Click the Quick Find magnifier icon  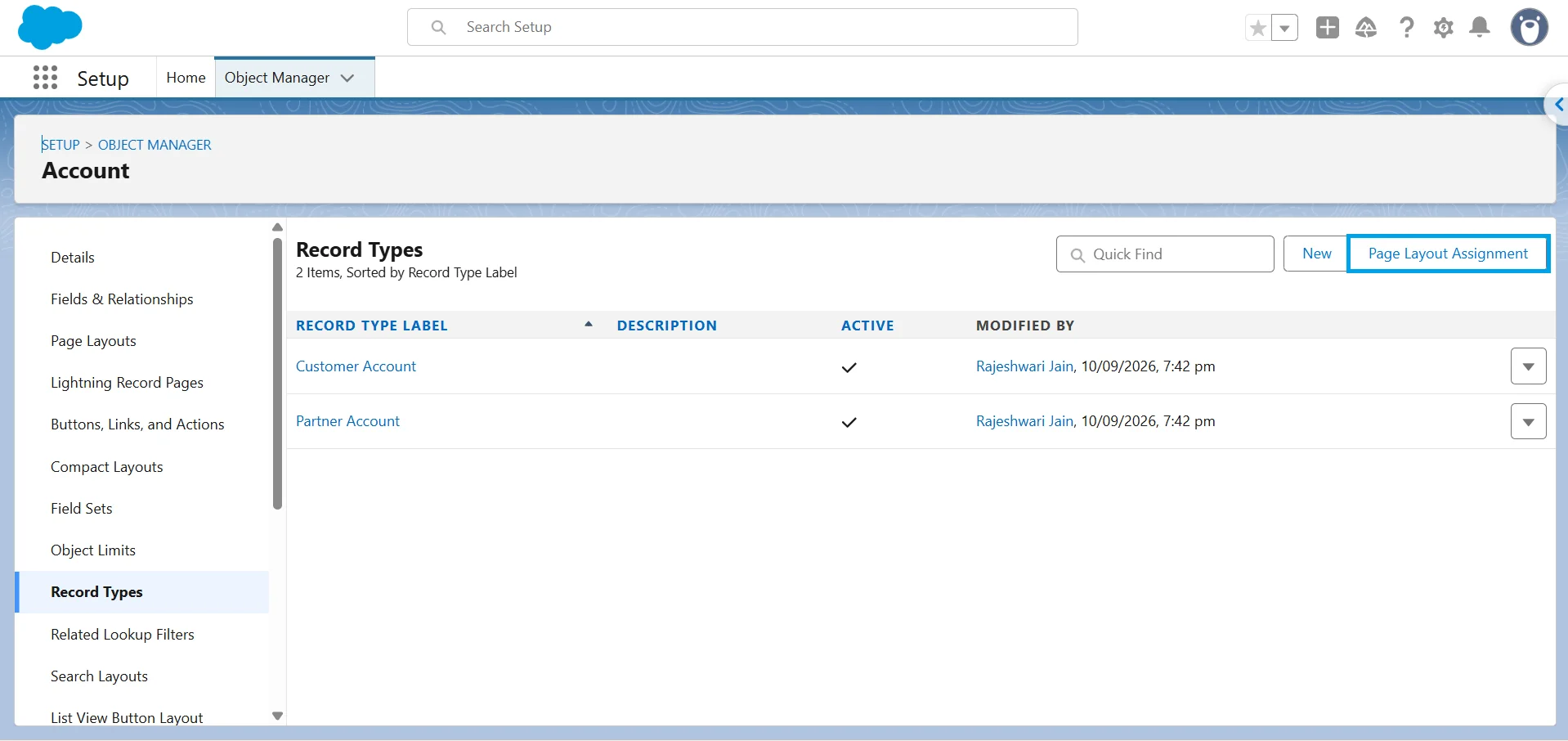pos(1077,255)
